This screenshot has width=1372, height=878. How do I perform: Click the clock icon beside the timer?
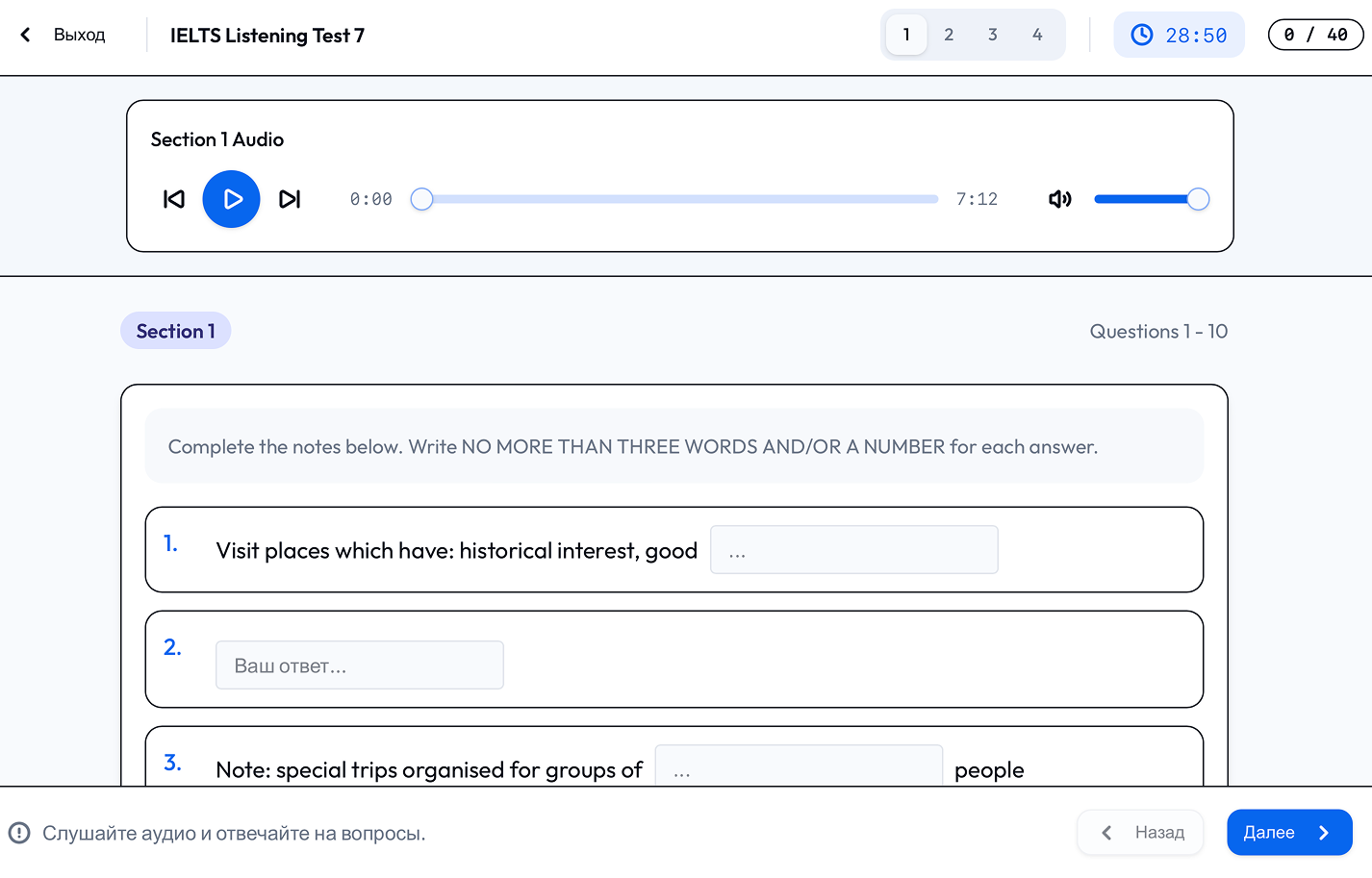1141,34
